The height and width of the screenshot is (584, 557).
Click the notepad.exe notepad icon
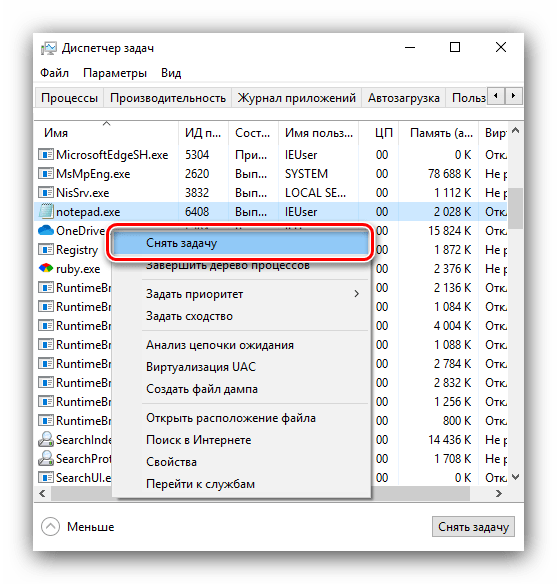point(46,211)
